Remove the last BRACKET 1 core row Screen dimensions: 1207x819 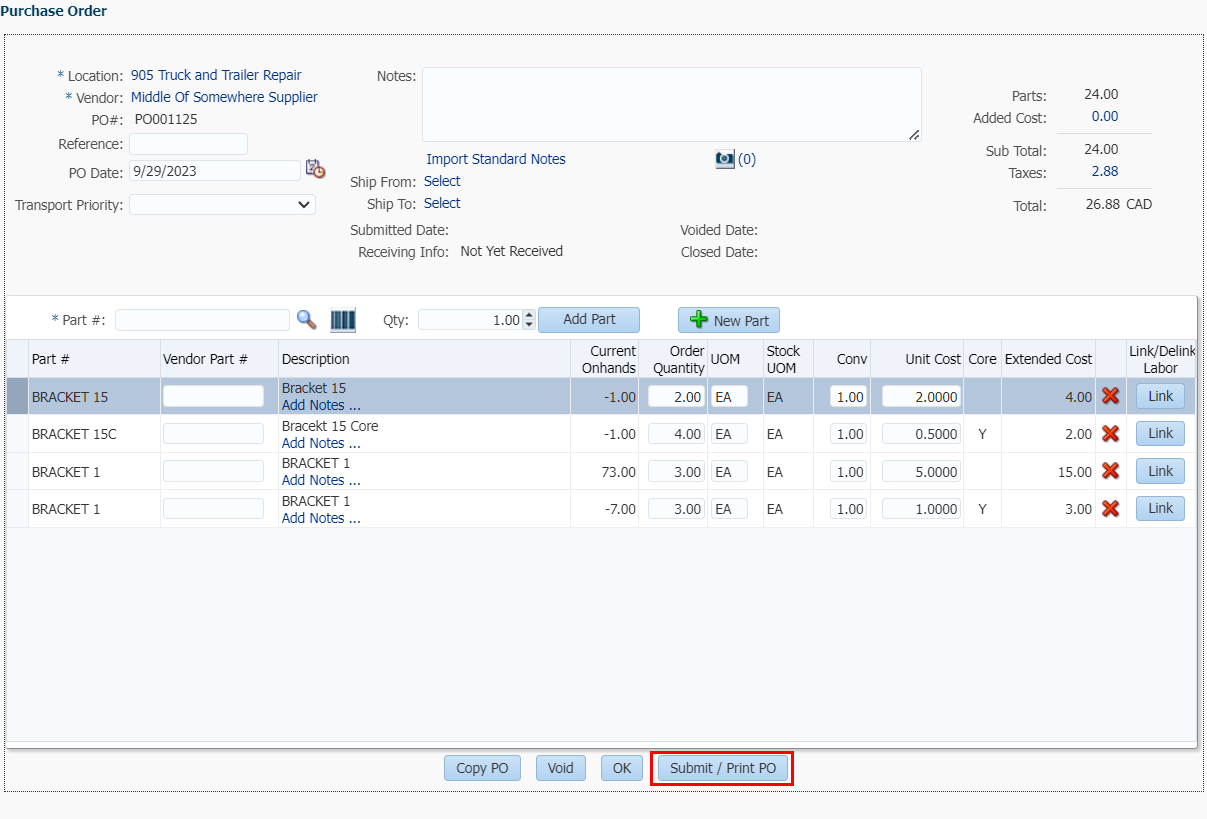[x=1110, y=509]
